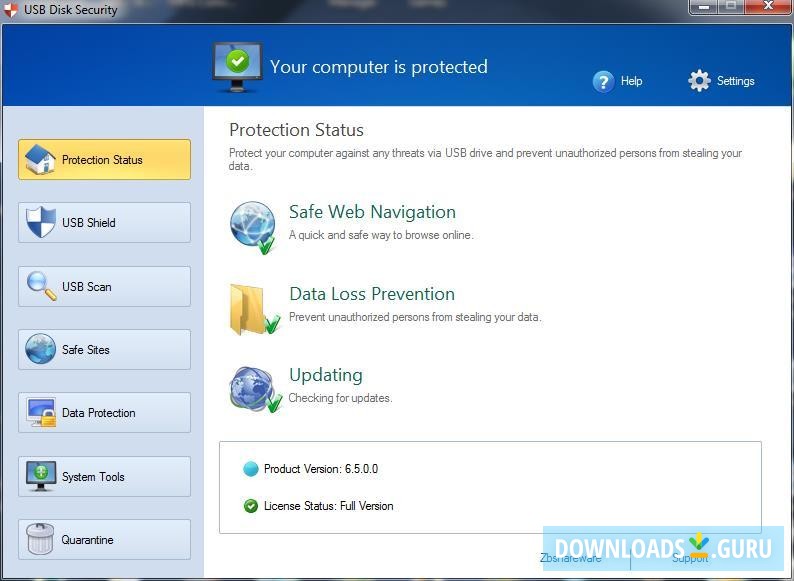Click 'Product Version: 6.5.0.0' text
This screenshot has width=794, height=581.
pos(321,469)
